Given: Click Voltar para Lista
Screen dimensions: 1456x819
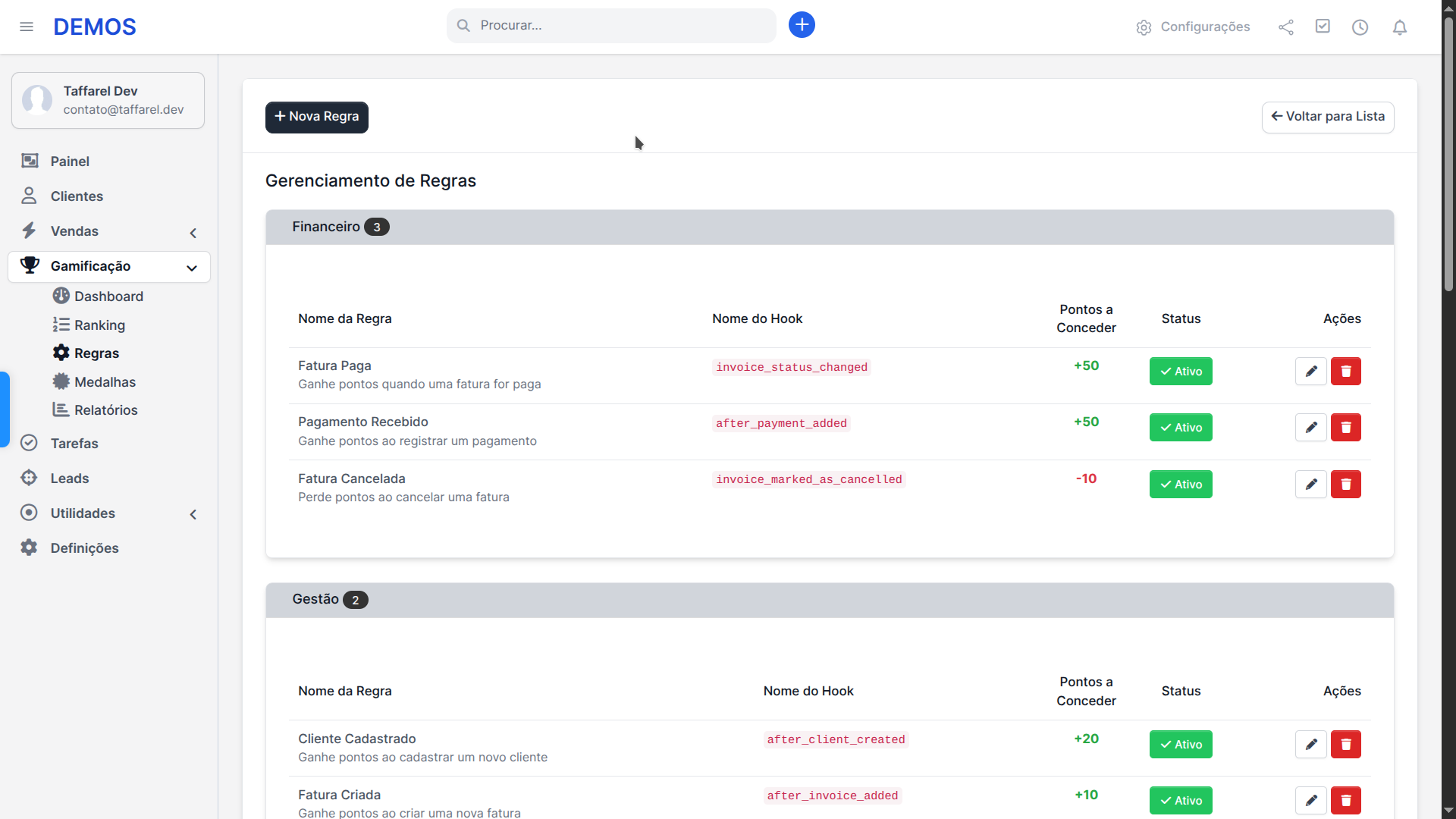Looking at the screenshot, I should (1327, 117).
